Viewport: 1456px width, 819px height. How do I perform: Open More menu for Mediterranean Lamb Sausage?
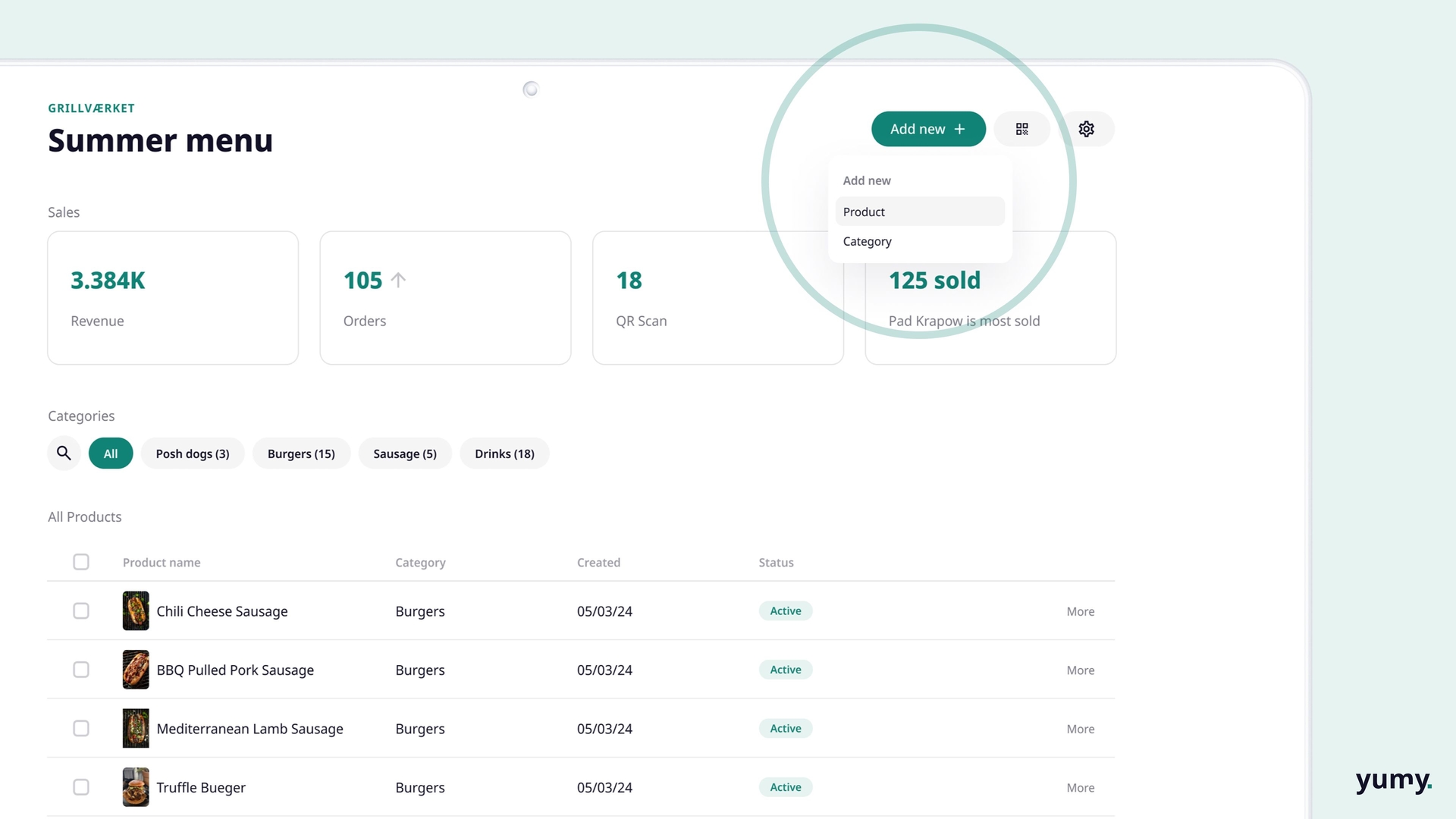(x=1080, y=730)
